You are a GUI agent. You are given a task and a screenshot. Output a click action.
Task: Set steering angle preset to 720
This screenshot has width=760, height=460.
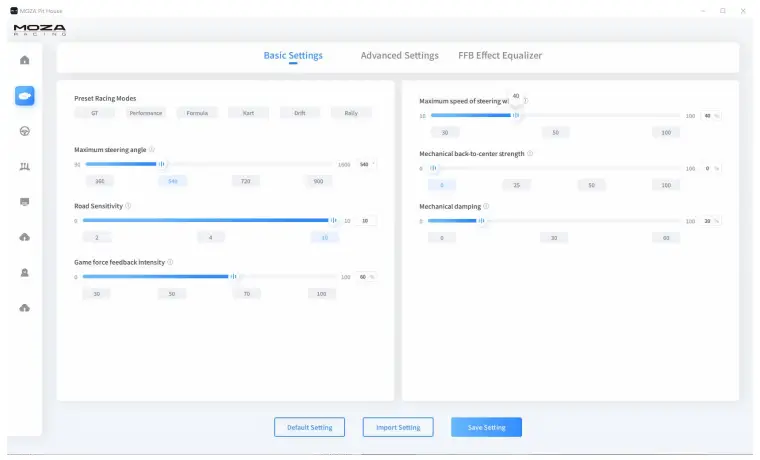[246, 181]
